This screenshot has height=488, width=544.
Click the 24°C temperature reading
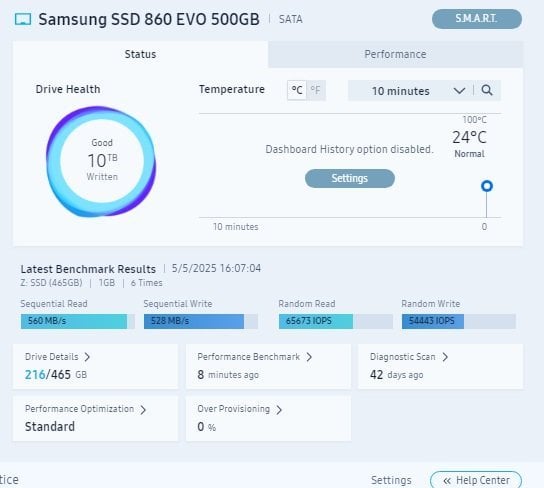tap(469, 138)
